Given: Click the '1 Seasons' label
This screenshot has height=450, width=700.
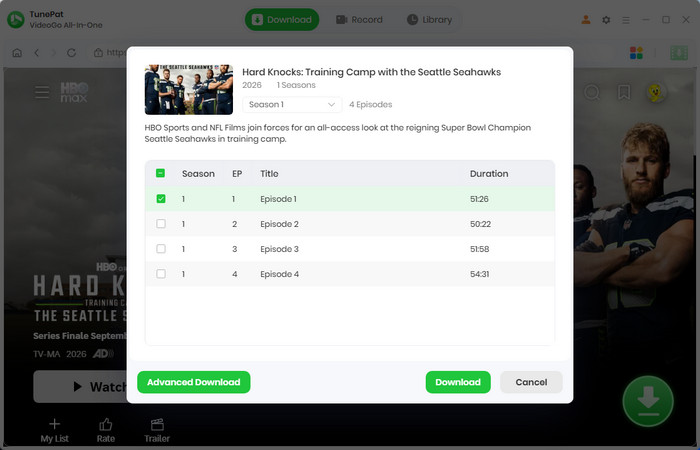Looking at the screenshot, I should tap(296, 85).
